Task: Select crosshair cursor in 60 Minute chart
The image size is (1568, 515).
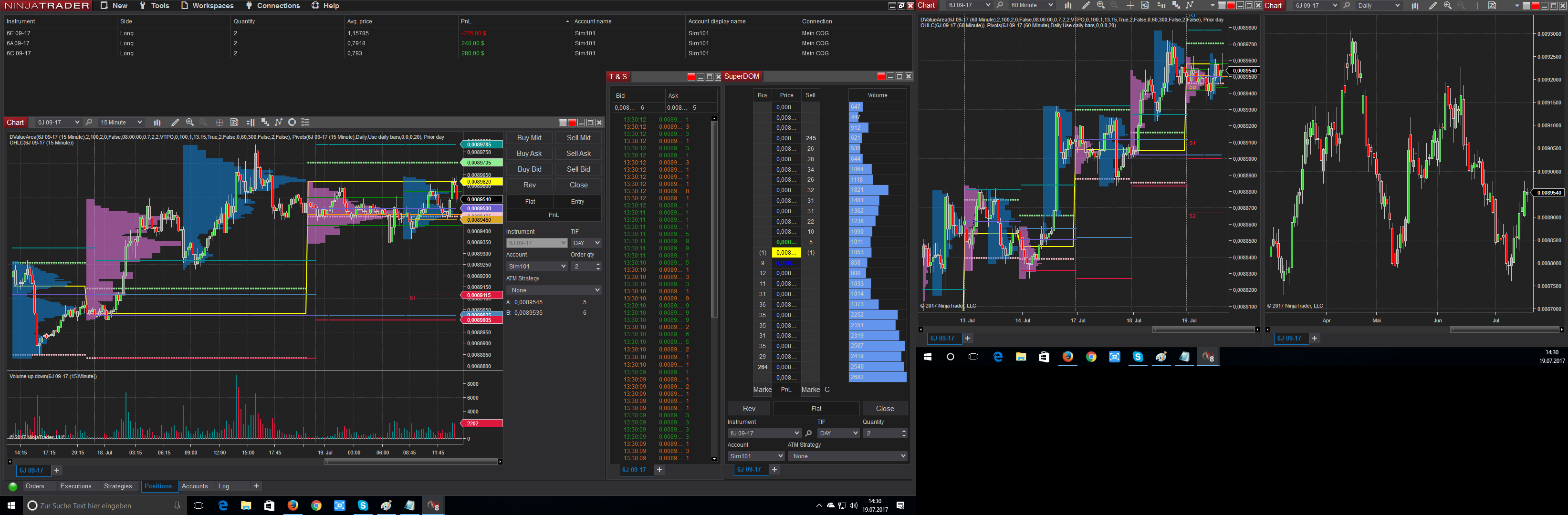Action: [x=1130, y=5]
